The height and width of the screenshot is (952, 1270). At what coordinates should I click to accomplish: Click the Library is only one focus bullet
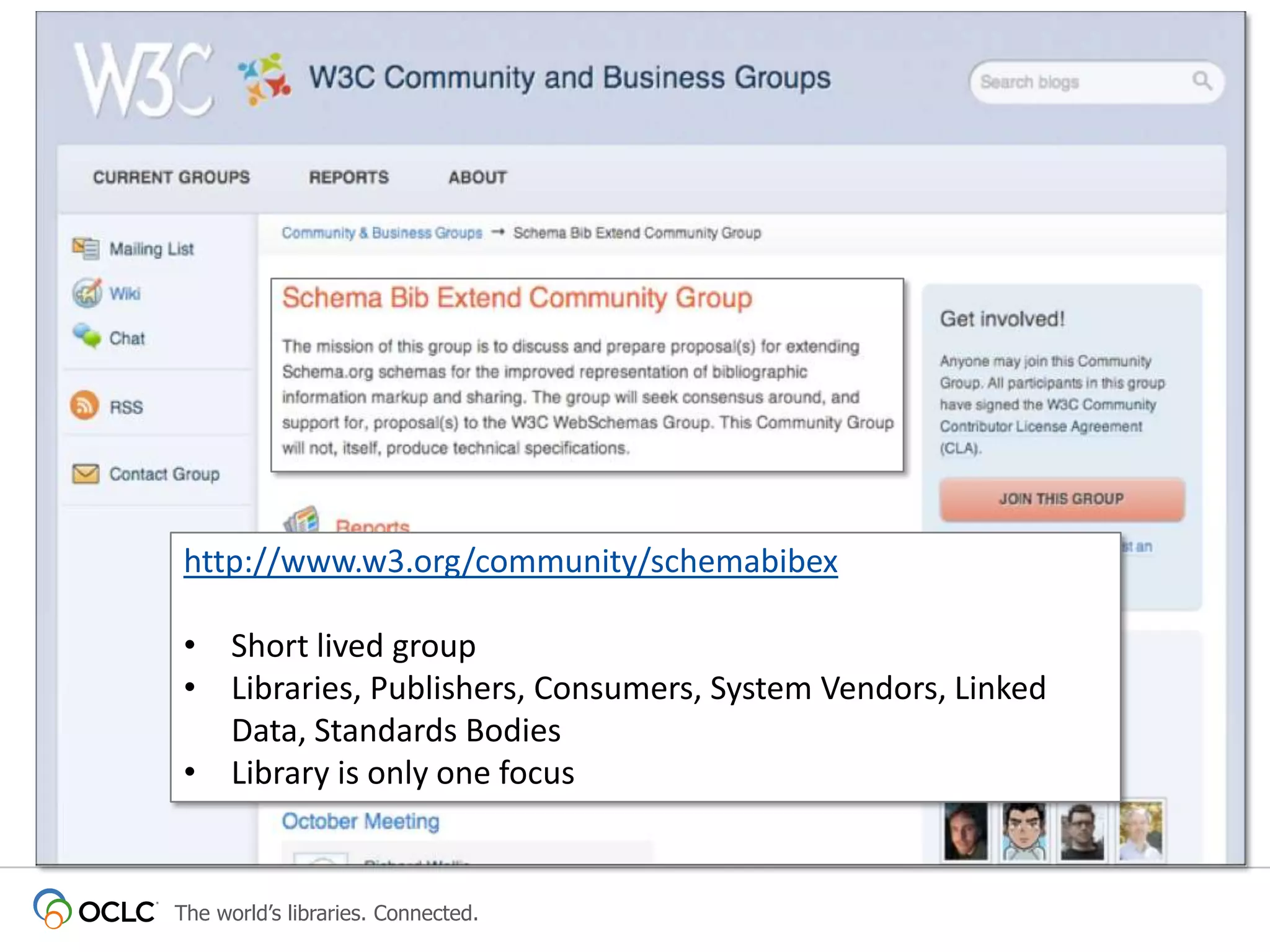pyautogui.click(x=403, y=773)
